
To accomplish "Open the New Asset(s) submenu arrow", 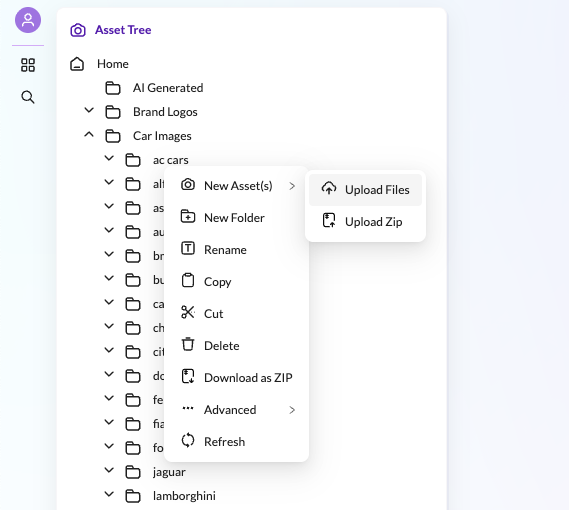I will tap(292, 186).
